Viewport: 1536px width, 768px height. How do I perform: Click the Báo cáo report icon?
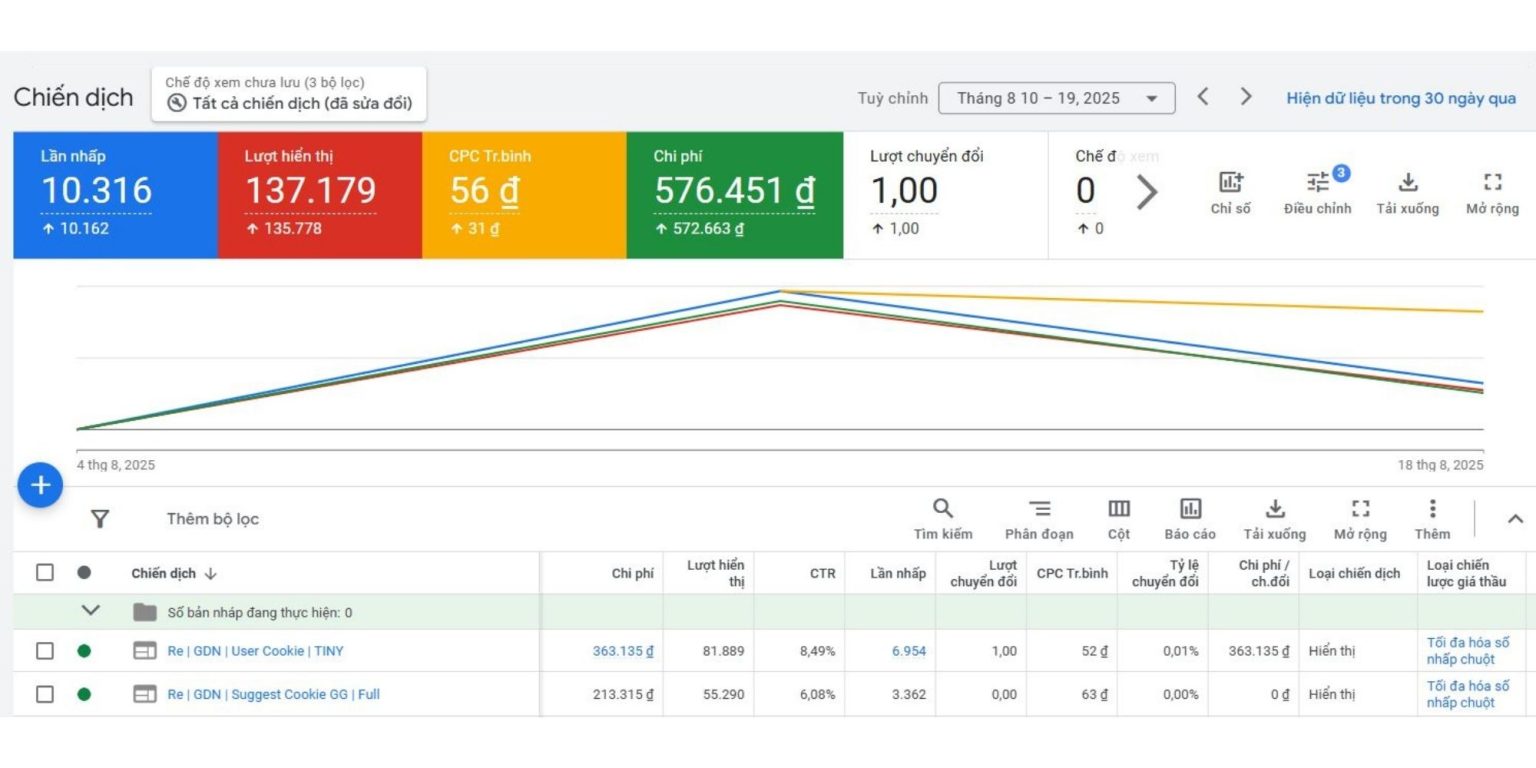pyautogui.click(x=1190, y=508)
